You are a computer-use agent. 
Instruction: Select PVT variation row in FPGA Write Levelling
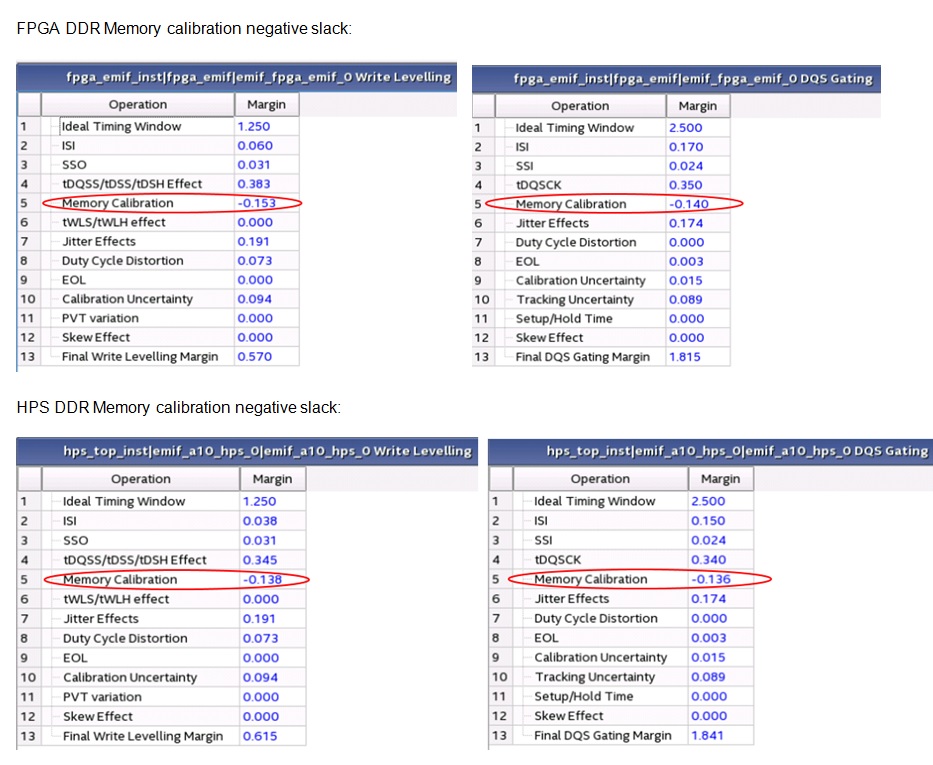point(158,318)
